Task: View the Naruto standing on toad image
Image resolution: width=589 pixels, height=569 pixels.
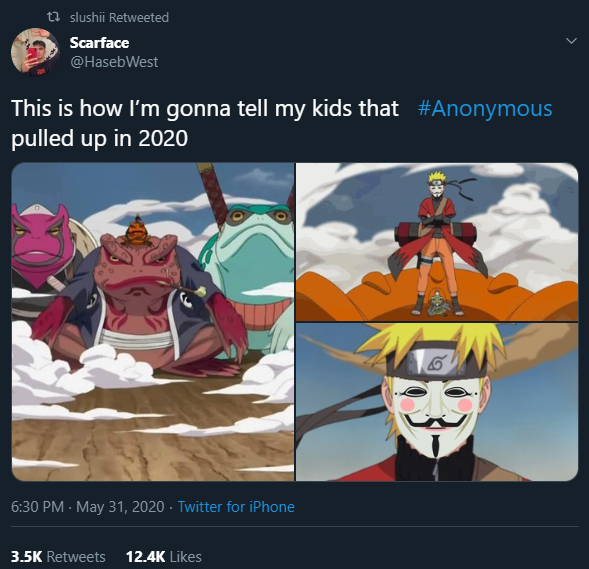Action: (437, 242)
